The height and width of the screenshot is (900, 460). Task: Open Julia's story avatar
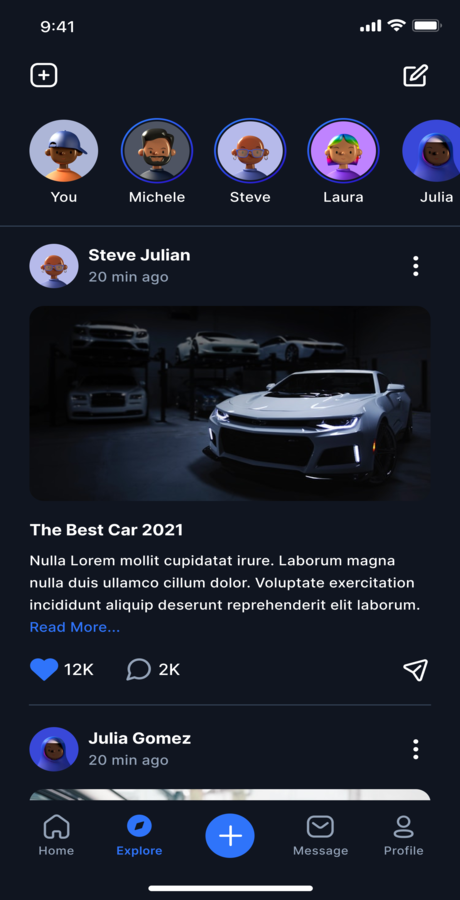(431, 152)
